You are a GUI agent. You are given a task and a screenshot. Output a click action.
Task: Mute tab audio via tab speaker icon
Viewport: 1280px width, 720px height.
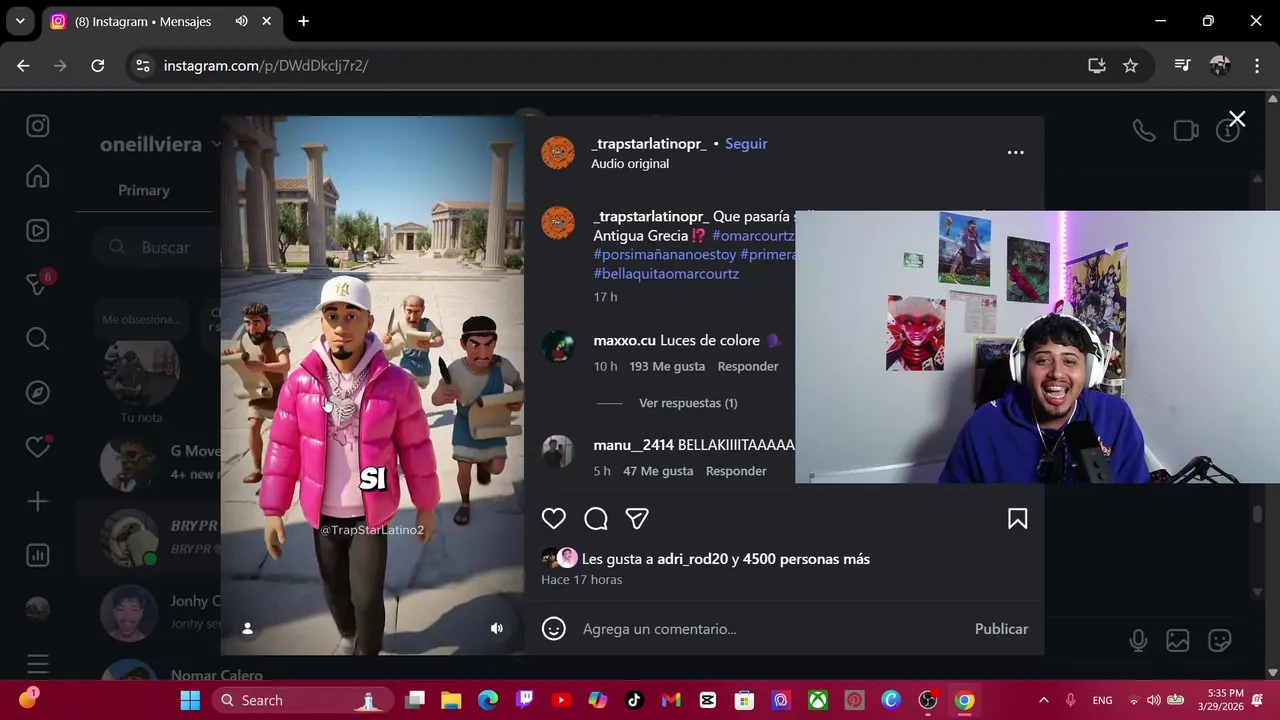point(241,21)
